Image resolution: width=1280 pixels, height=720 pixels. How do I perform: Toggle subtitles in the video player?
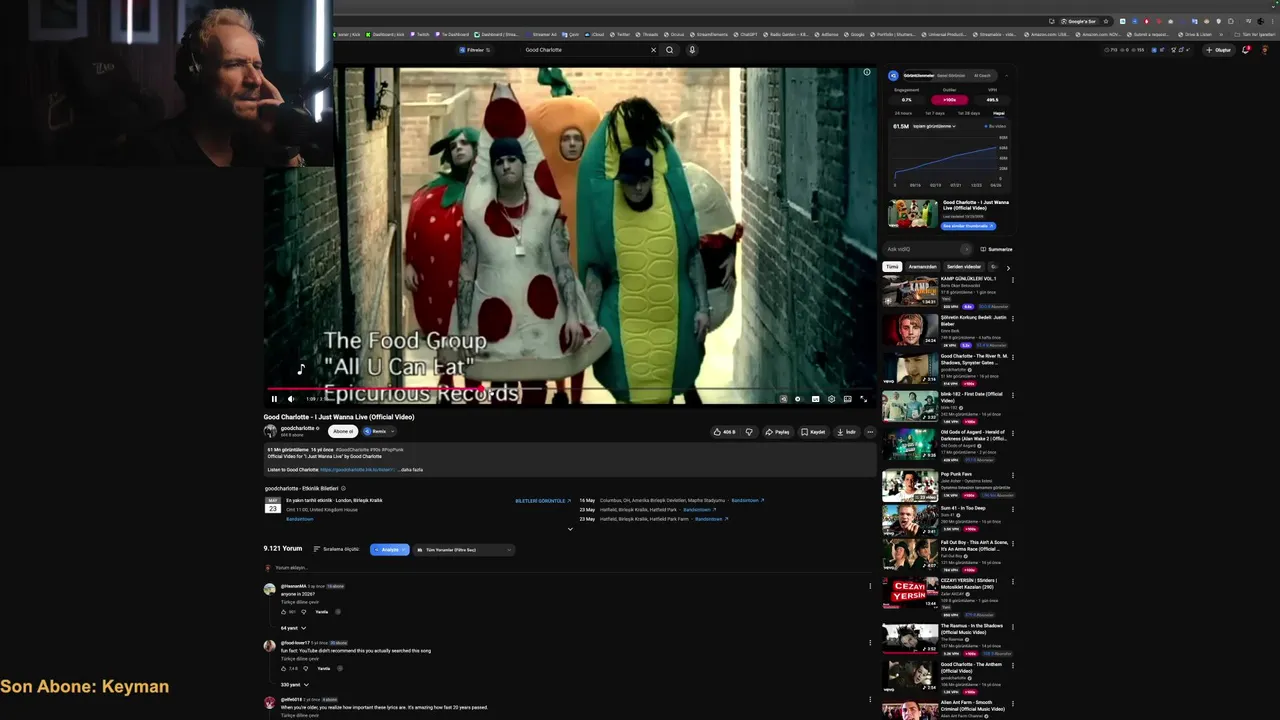[815, 399]
